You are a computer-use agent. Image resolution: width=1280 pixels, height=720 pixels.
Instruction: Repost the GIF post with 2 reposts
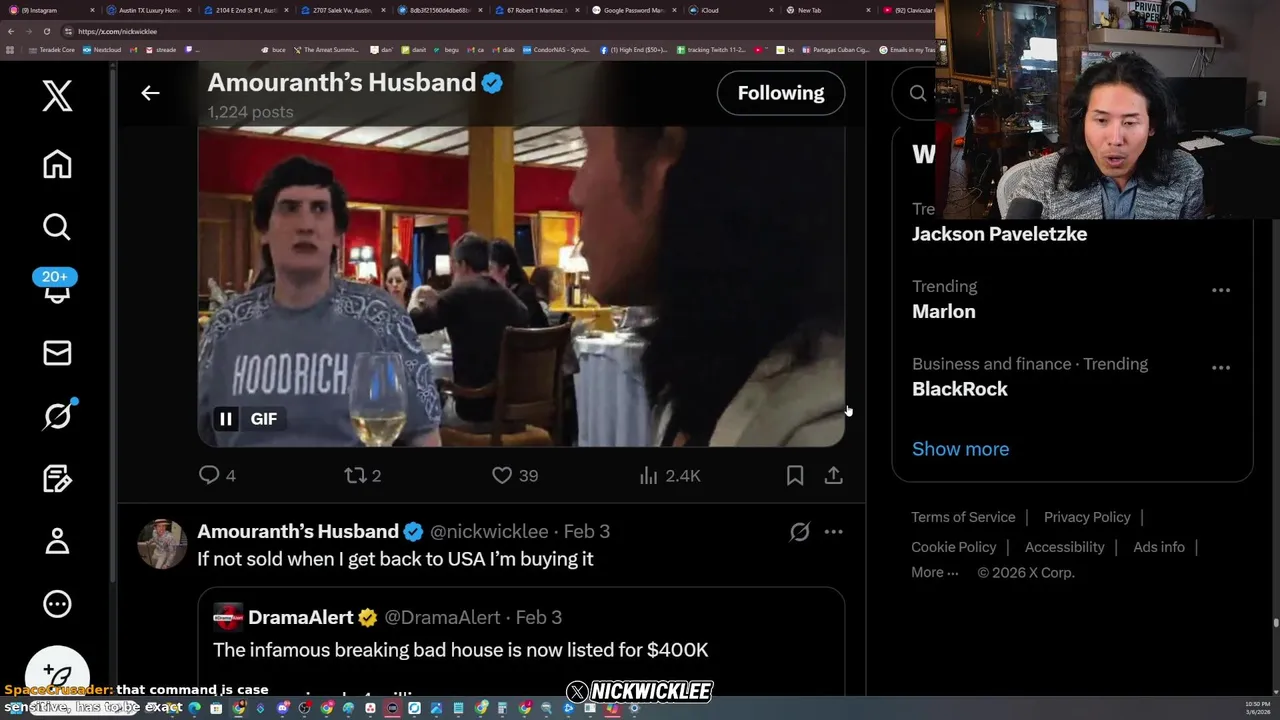[363, 476]
